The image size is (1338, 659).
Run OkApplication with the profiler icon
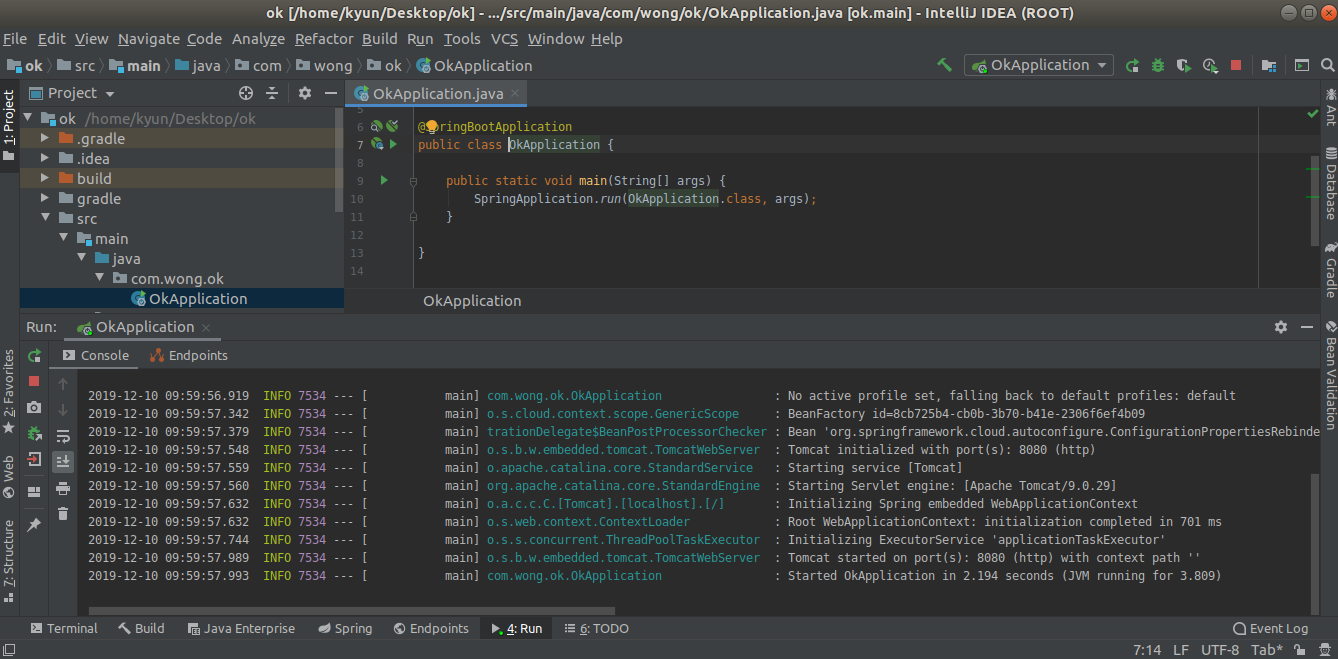(x=1210, y=65)
